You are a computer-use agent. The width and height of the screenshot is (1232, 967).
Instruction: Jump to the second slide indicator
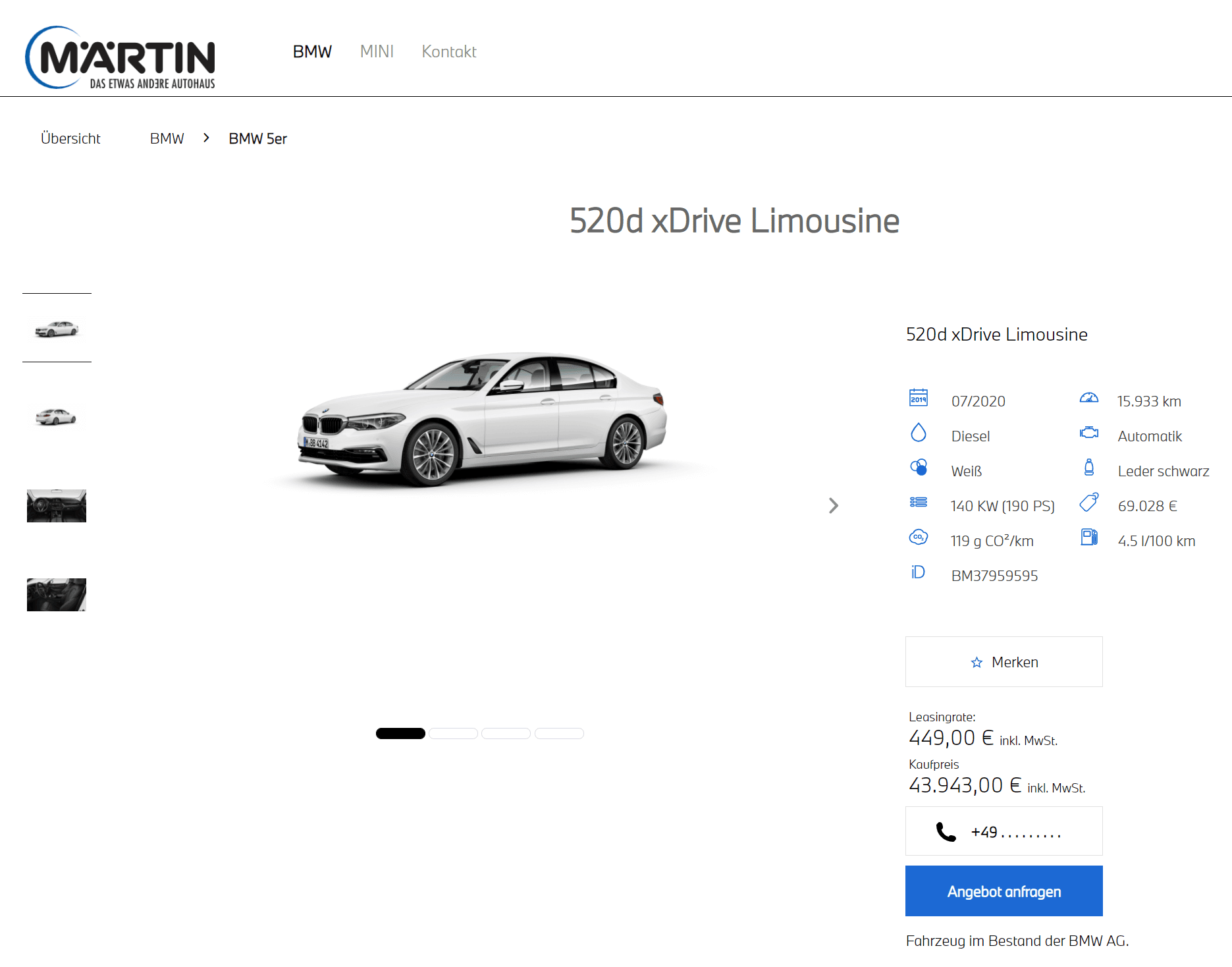[453, 733]
